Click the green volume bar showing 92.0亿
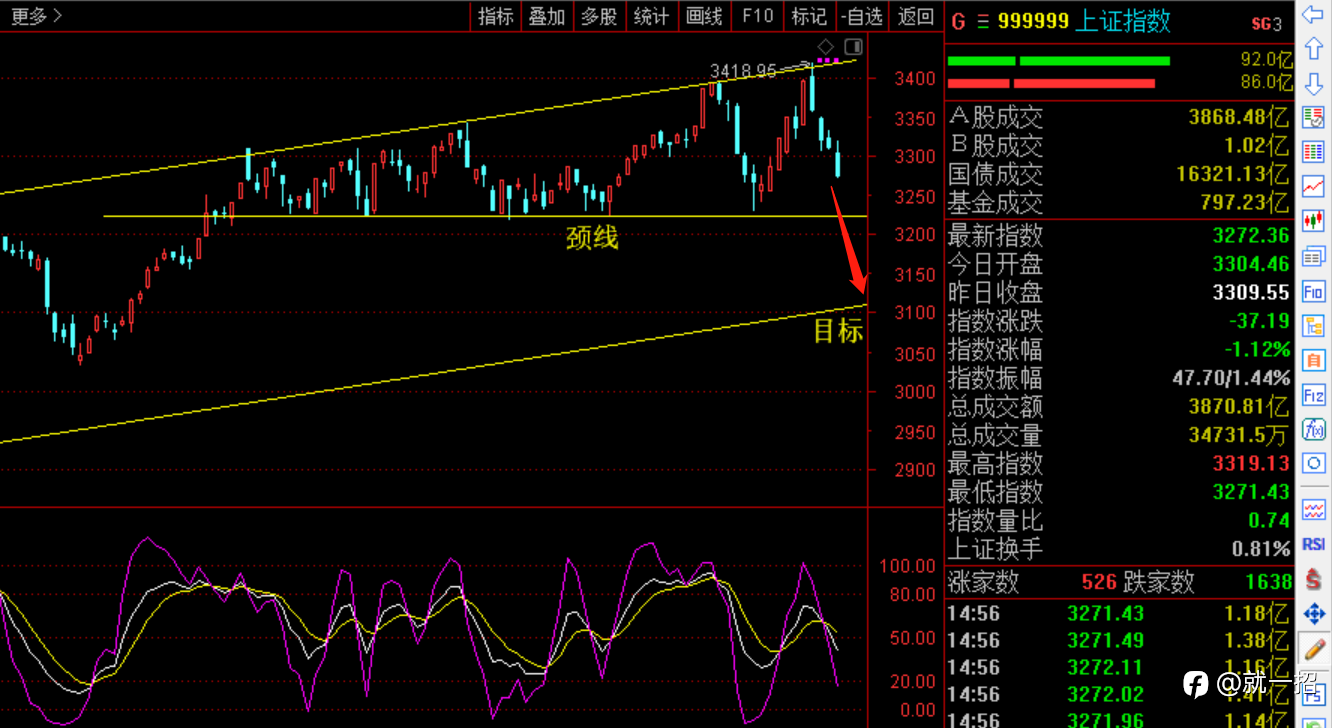 pyautogui.click(x=1058, y=61)
